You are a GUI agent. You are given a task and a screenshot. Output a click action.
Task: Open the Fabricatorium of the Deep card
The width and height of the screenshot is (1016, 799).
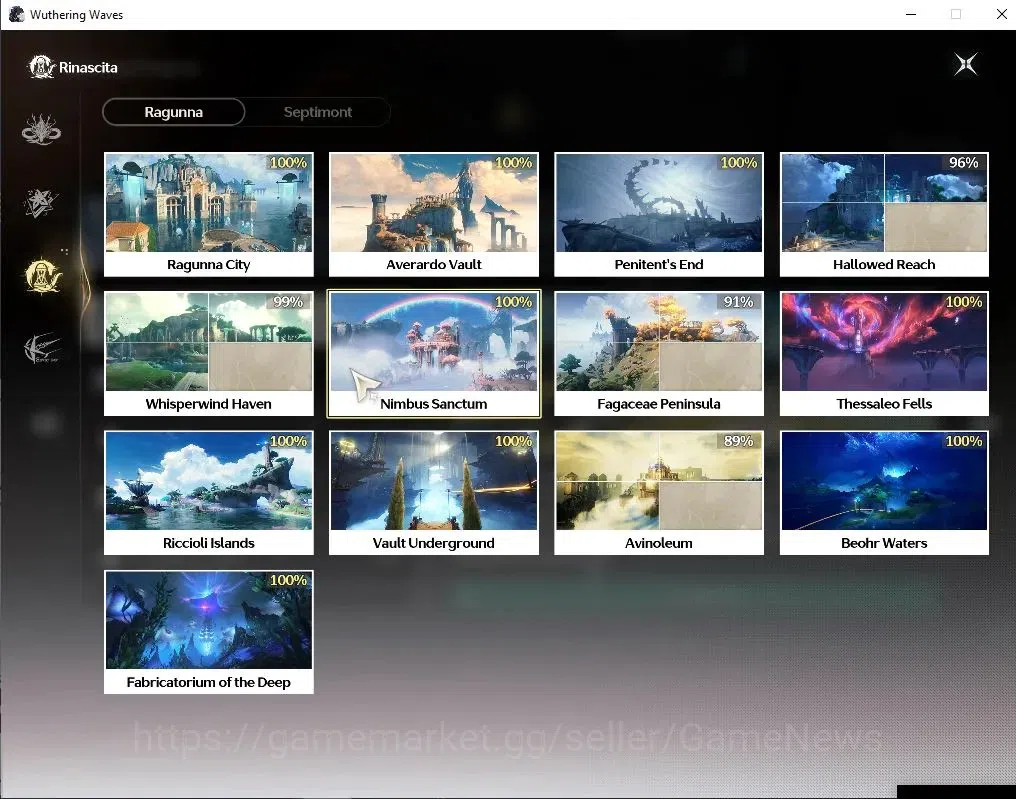click(209, 632)
